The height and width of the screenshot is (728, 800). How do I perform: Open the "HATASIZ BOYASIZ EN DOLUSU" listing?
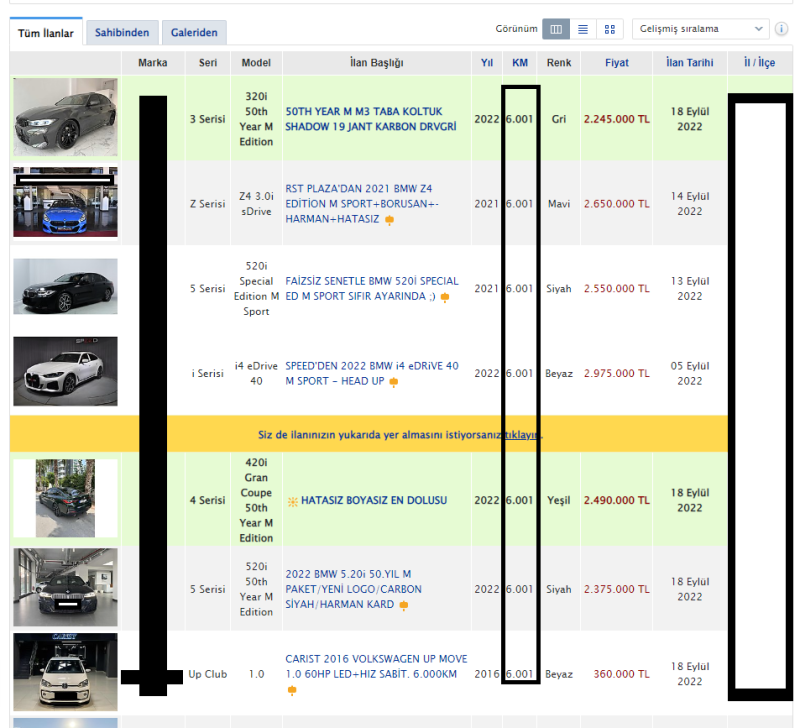coord(374,500)
